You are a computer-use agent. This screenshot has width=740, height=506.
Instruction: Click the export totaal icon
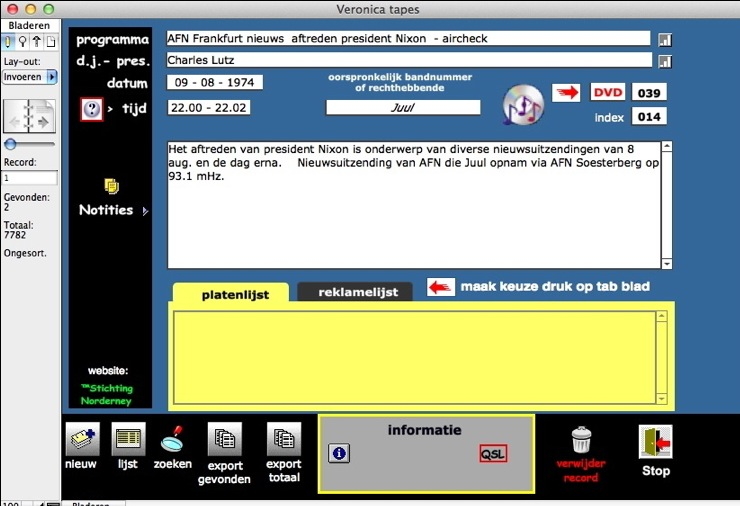click(x=284, y=439)
